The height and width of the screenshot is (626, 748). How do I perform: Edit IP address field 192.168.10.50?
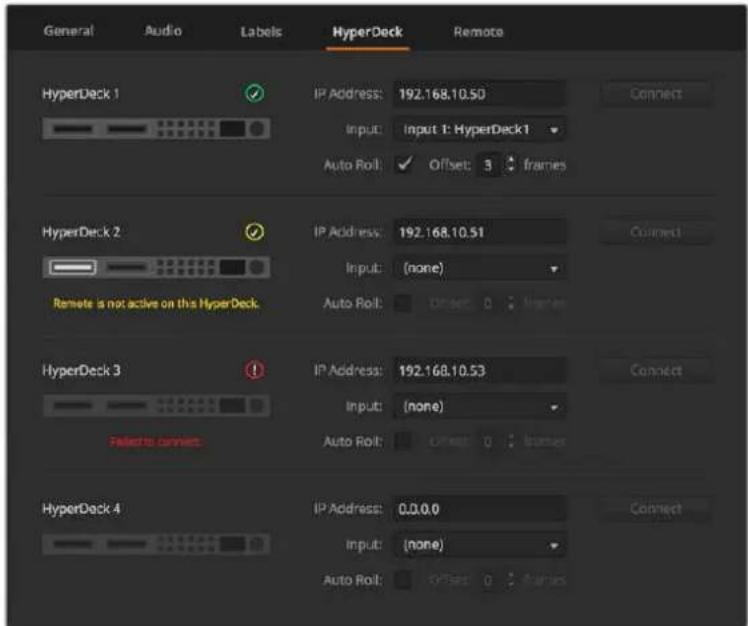point(479,94)
